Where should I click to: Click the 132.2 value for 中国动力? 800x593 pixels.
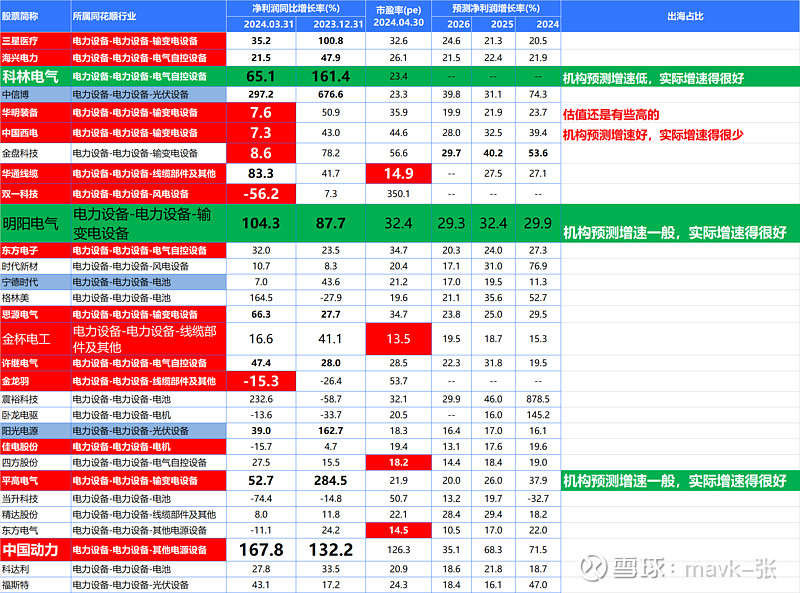click(x=331, y=550)
